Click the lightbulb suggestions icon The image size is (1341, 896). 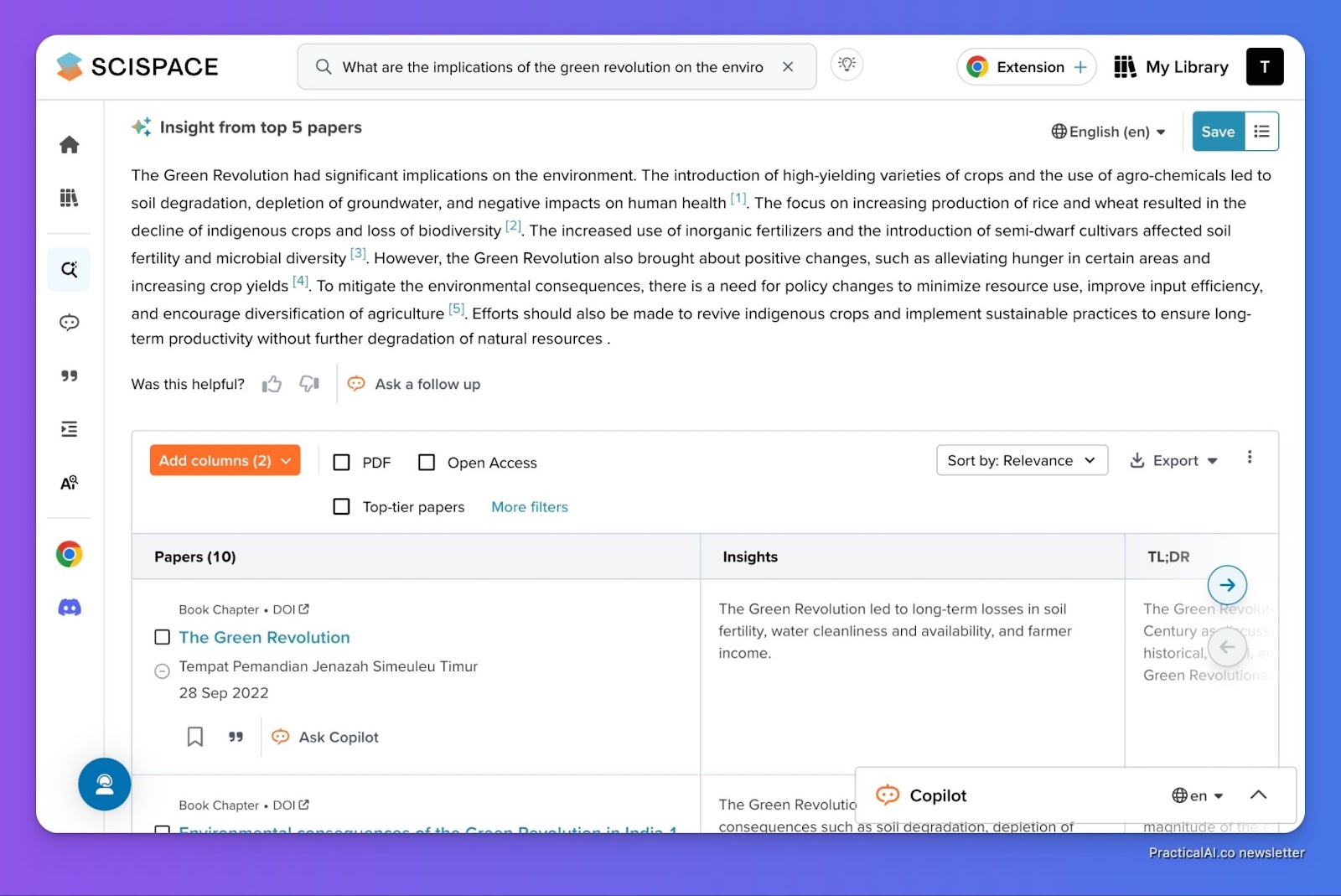(847, 65)
